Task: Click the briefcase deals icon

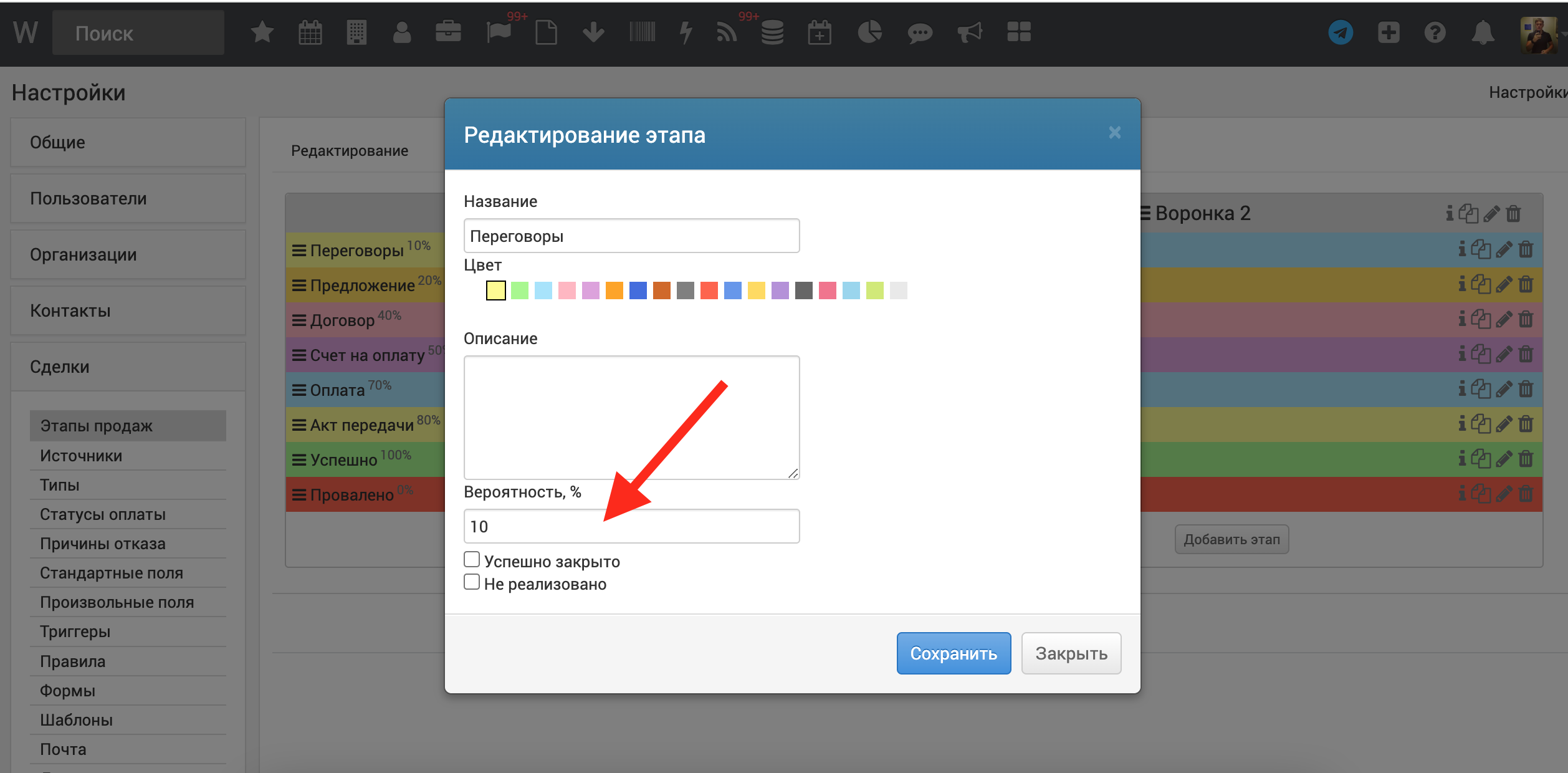Action: (448, 32)
